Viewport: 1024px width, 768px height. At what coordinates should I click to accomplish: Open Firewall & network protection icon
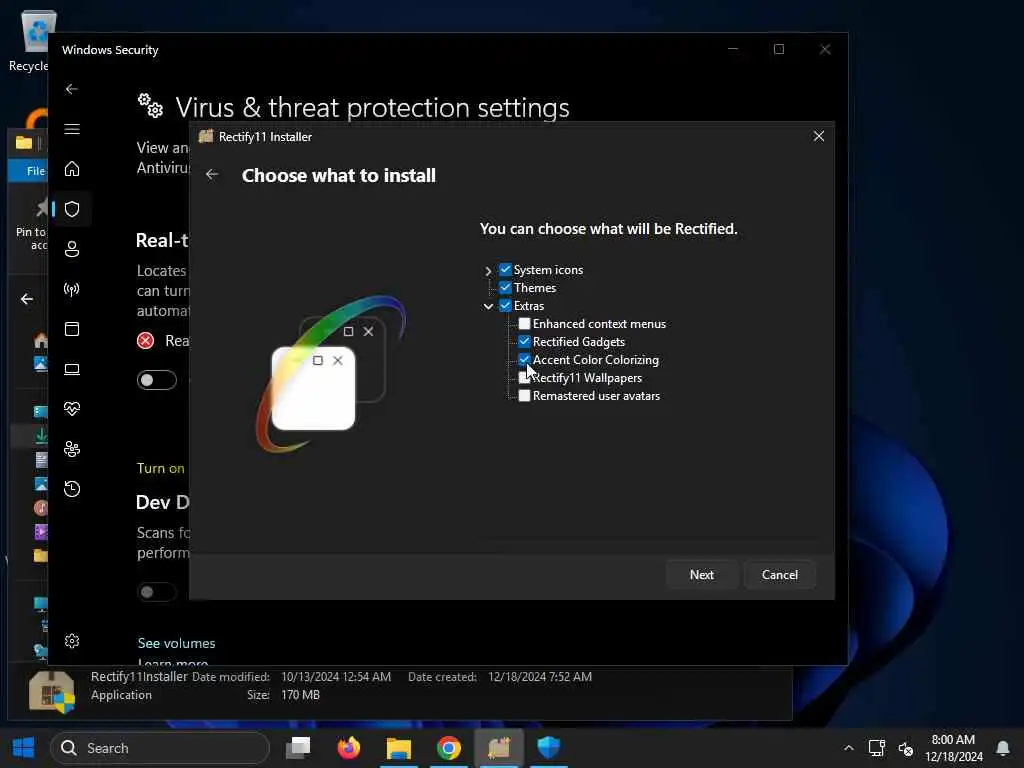pos(72,289)
